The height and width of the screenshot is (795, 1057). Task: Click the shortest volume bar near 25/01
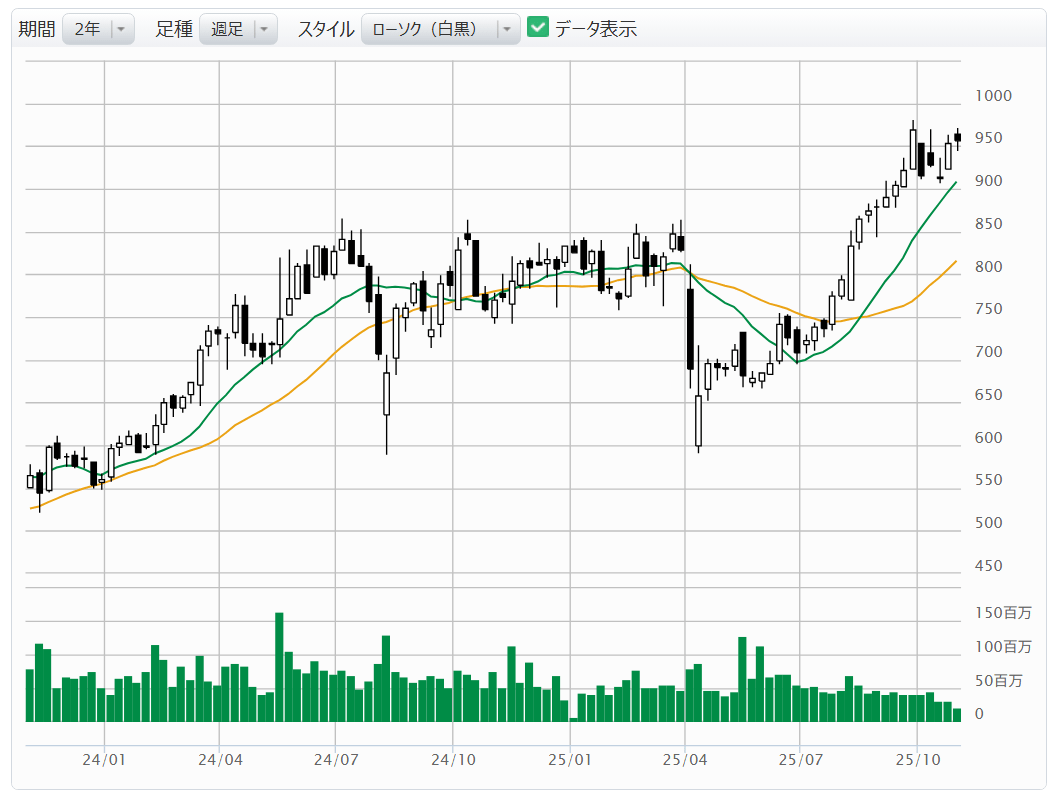(x=574, y=719)
